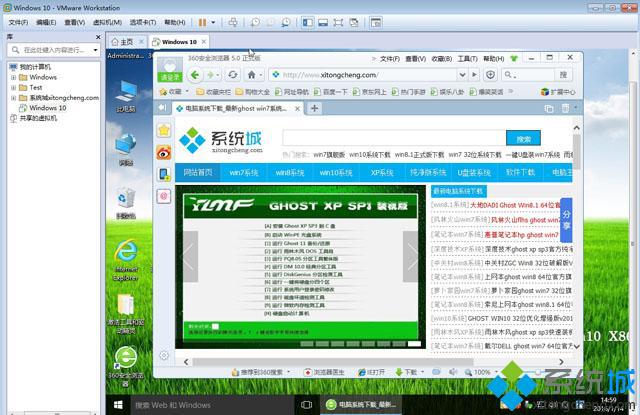Open VMware 编辑(E) menu
This screenshot has width=640, height=415.
(46, 22)
